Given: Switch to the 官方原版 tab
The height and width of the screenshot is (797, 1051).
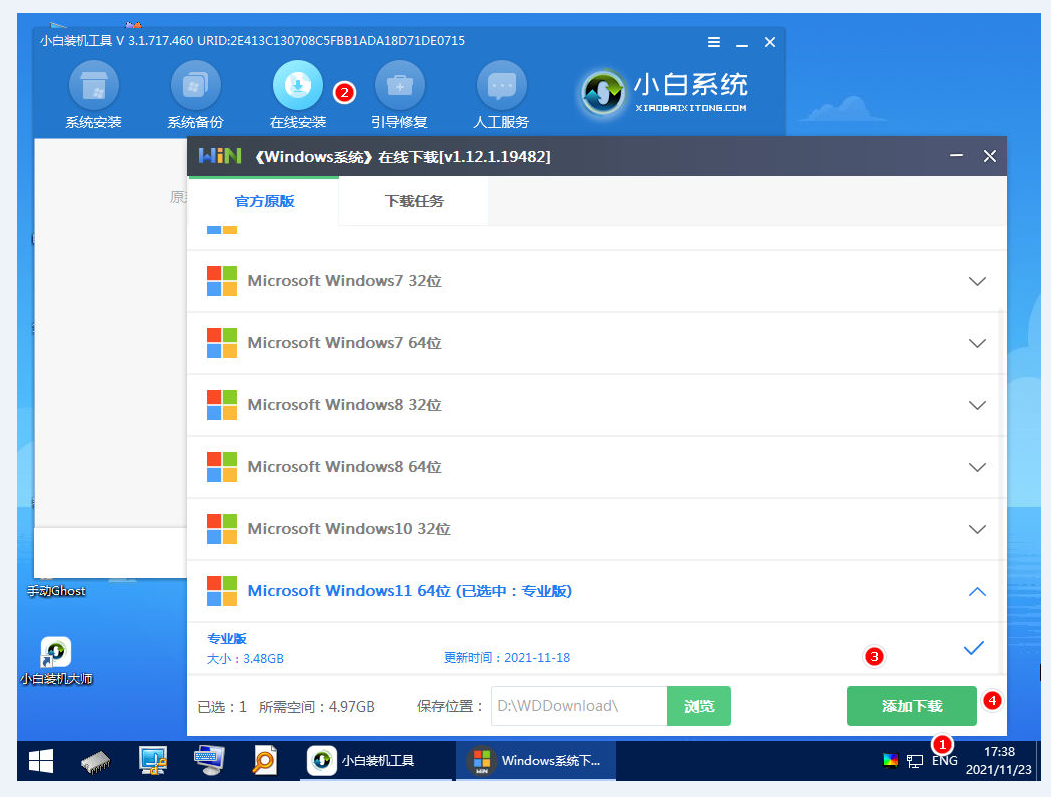Looking at the screenshot, I should pyautogui.click(x=264, y=201).
